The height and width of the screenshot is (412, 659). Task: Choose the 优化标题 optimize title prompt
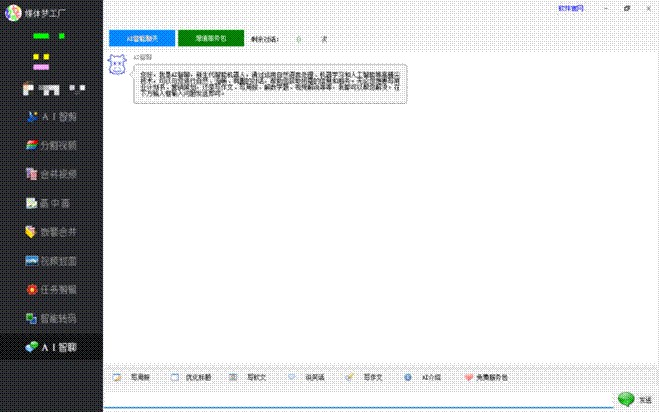pos(190,378)
